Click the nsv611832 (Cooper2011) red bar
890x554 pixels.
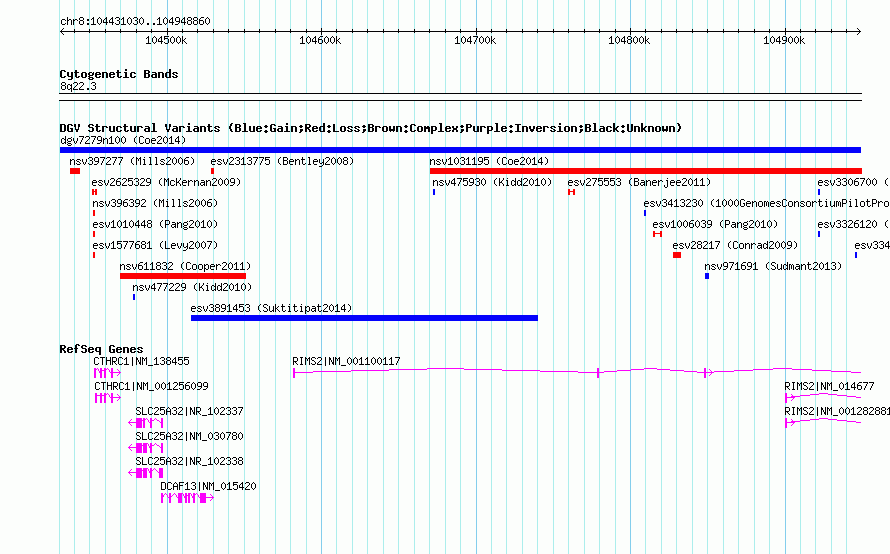click(183, 276)
